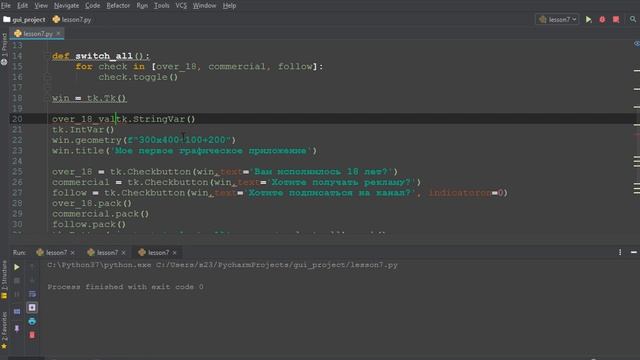Image resolution: width=640 pixels, height=360 pixels.
Task: Click the up-the-stack-trace arrow in the Run panel
Action: (x=32, y=267)
